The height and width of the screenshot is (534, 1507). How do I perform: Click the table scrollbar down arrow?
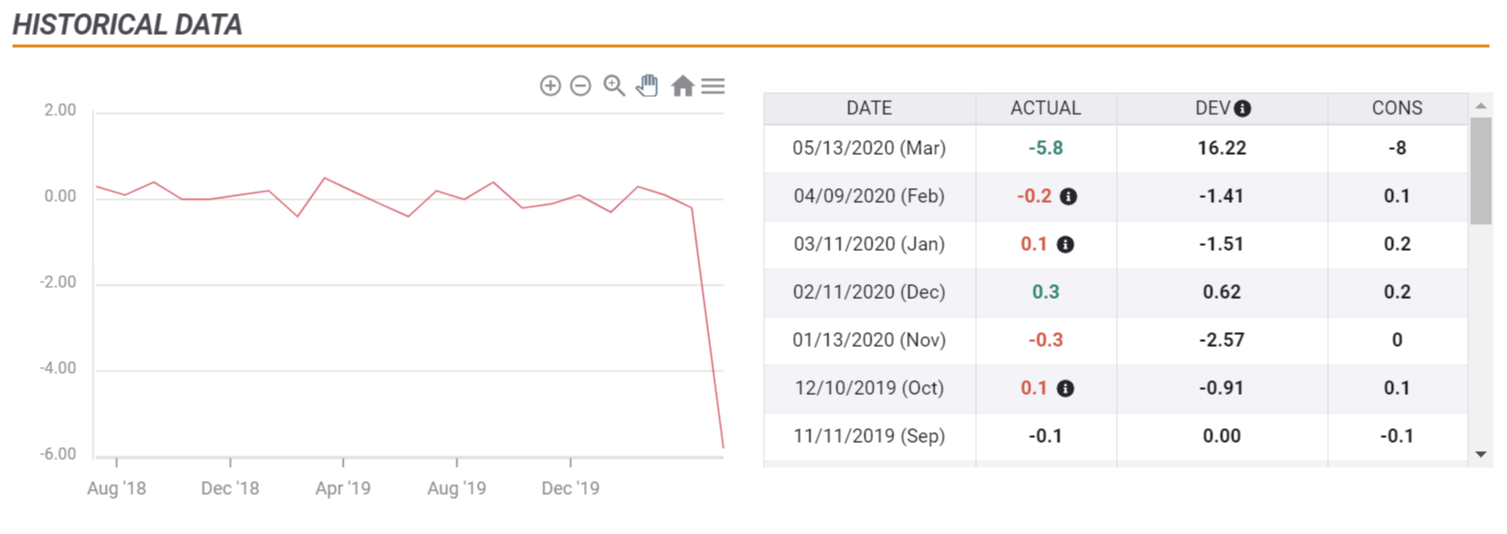point(1481,455)
